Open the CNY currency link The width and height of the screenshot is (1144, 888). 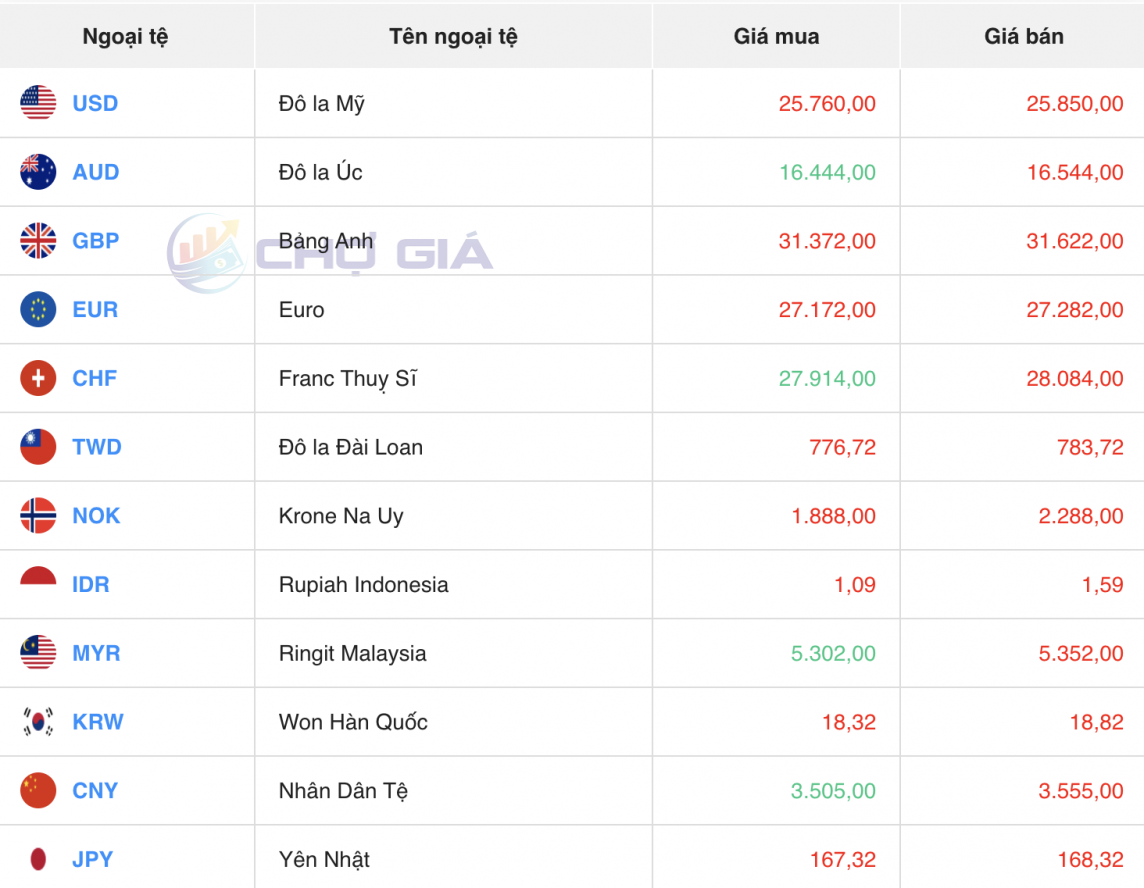(x=95, y=791)
